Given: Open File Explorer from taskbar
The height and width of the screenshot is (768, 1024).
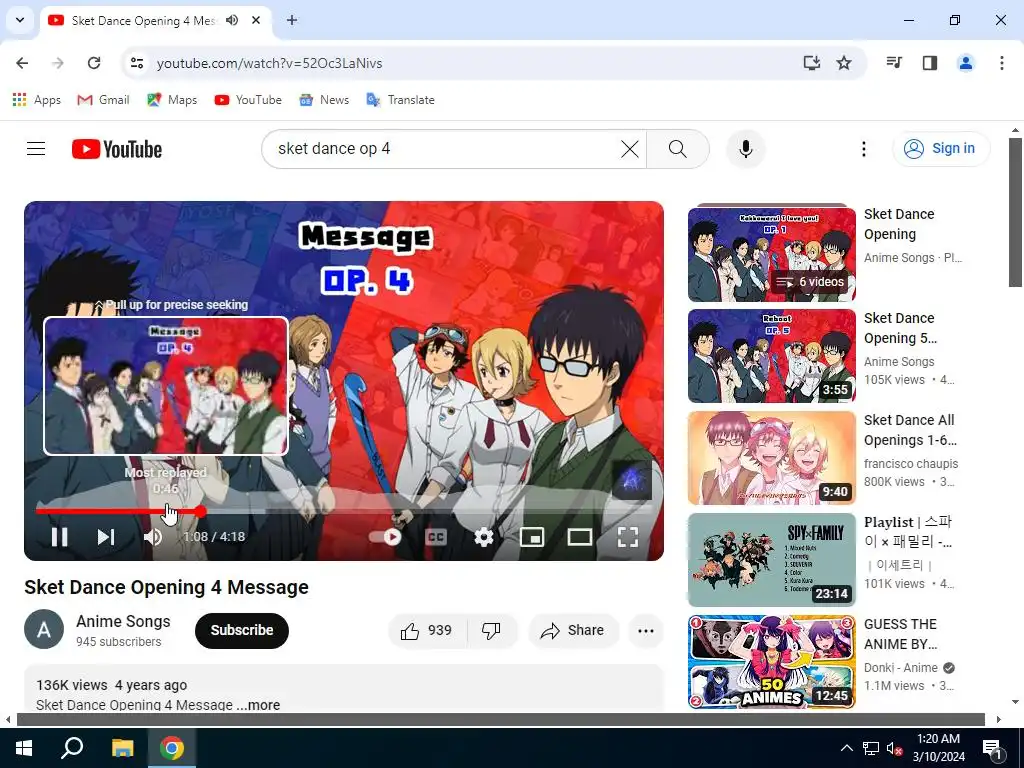Looking at the screenshot, I should pyautogui.click(x=122, y=748).
